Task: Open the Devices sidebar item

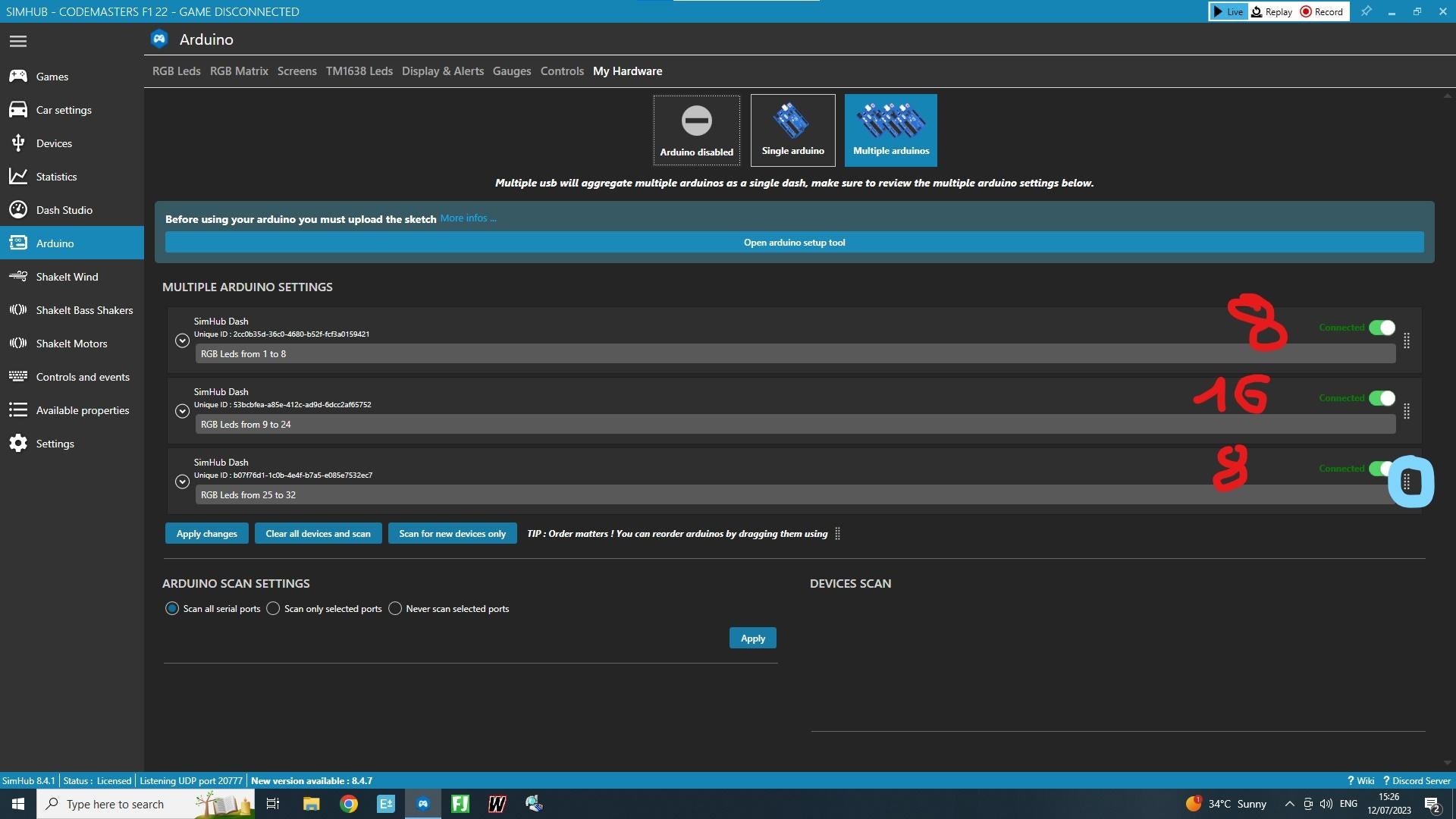Action: point(72,143)
